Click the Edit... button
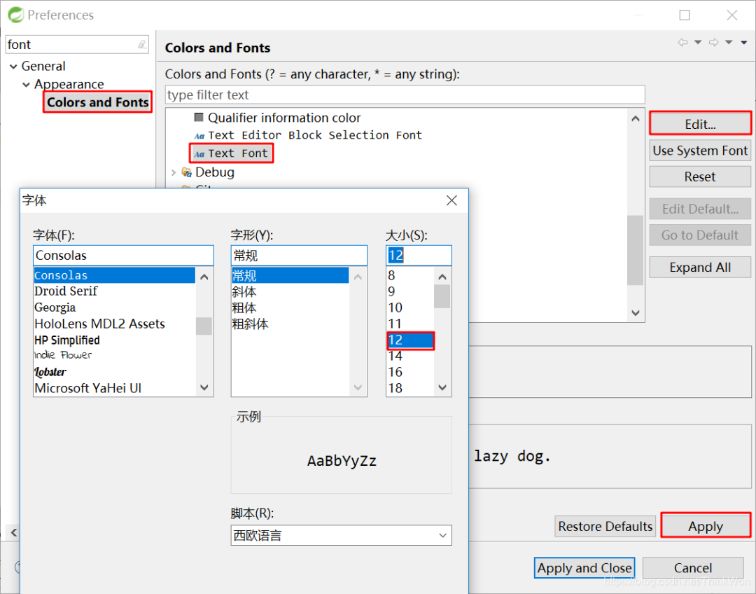Viewport: 756px width, 594px height. pos(700,124)
